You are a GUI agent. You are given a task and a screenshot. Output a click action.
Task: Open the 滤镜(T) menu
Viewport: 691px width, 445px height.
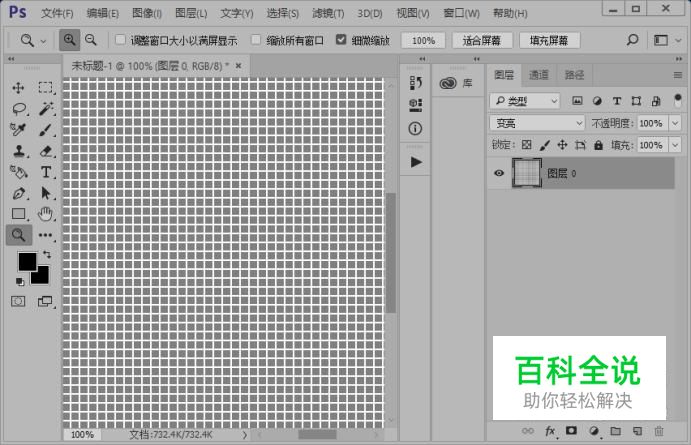pos(328,13)
